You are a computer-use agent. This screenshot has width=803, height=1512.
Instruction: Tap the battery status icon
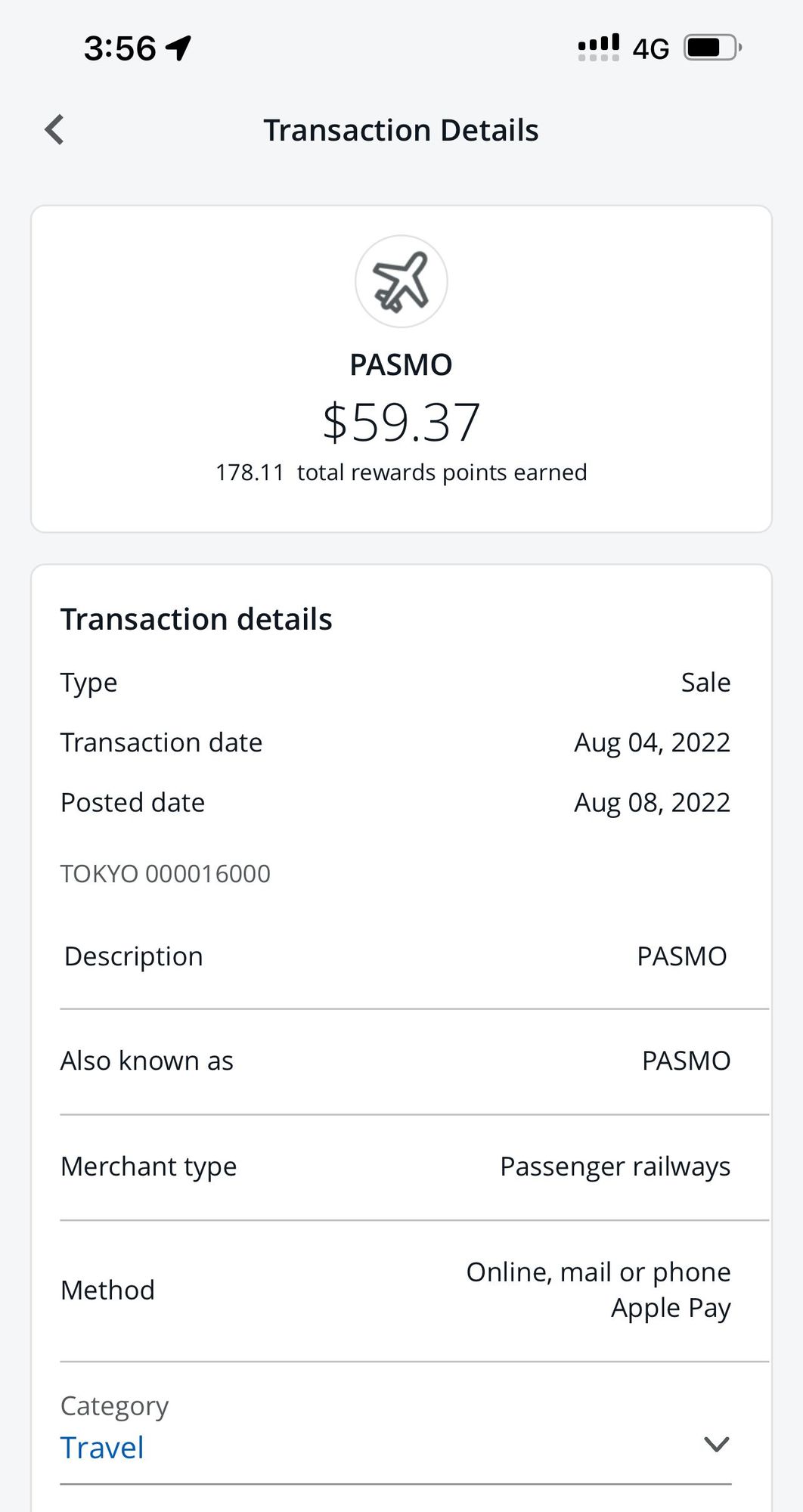pyautogui.click(x=712, y=48)
